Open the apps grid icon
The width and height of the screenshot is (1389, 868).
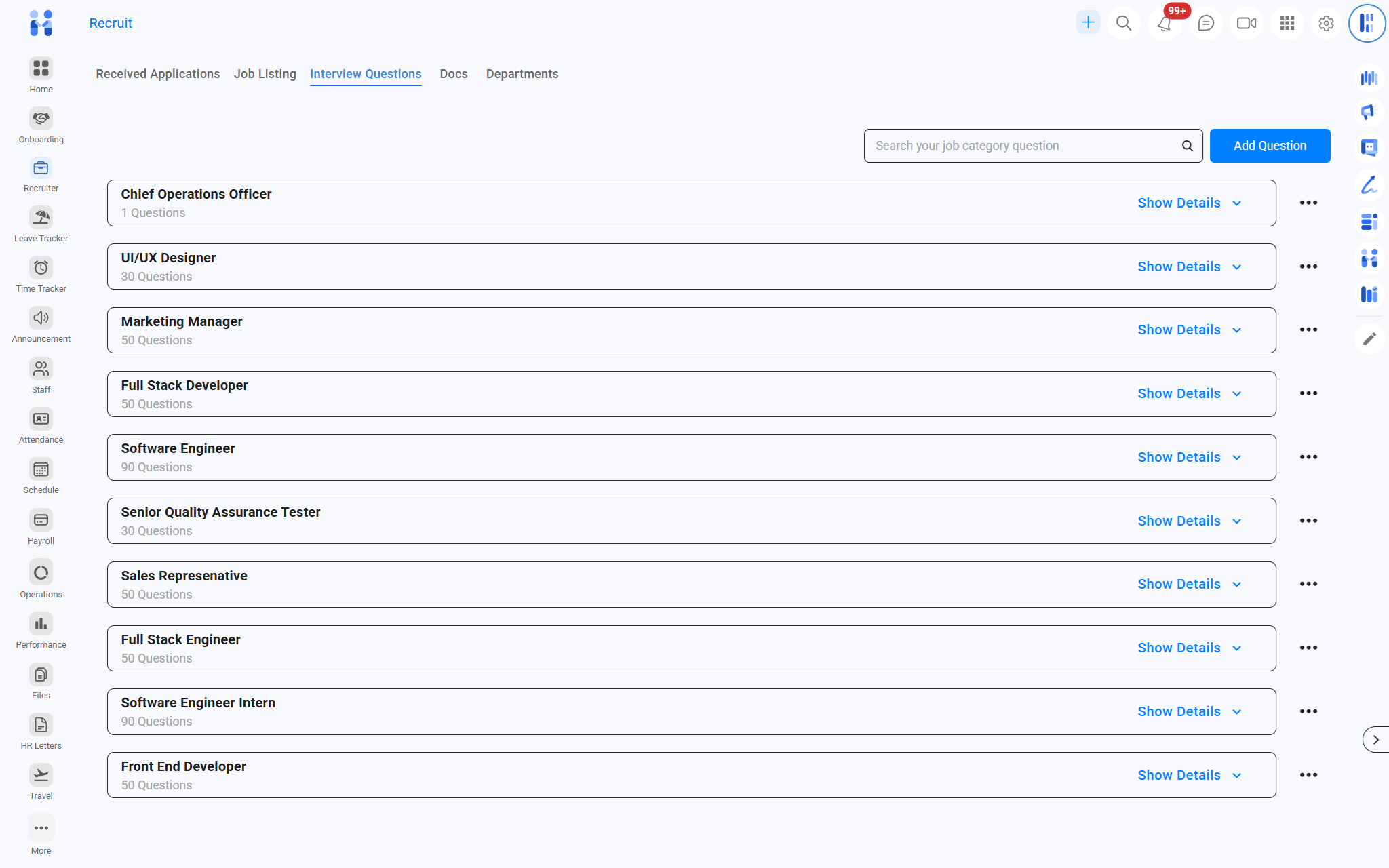coord(1287,24)
